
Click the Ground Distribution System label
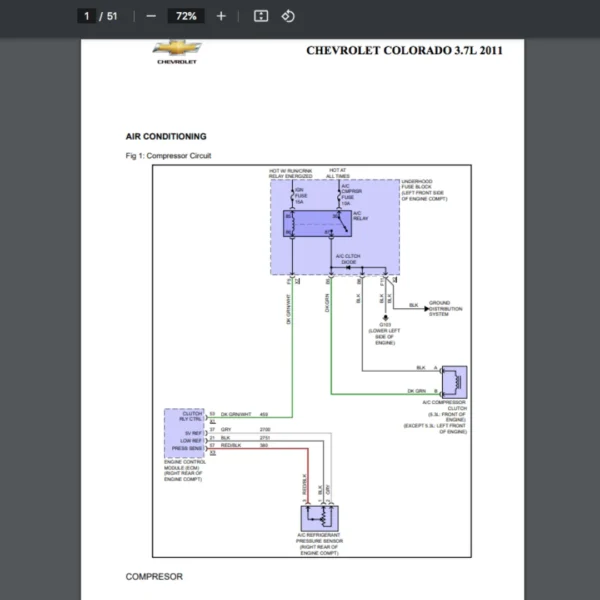[446, 308]
